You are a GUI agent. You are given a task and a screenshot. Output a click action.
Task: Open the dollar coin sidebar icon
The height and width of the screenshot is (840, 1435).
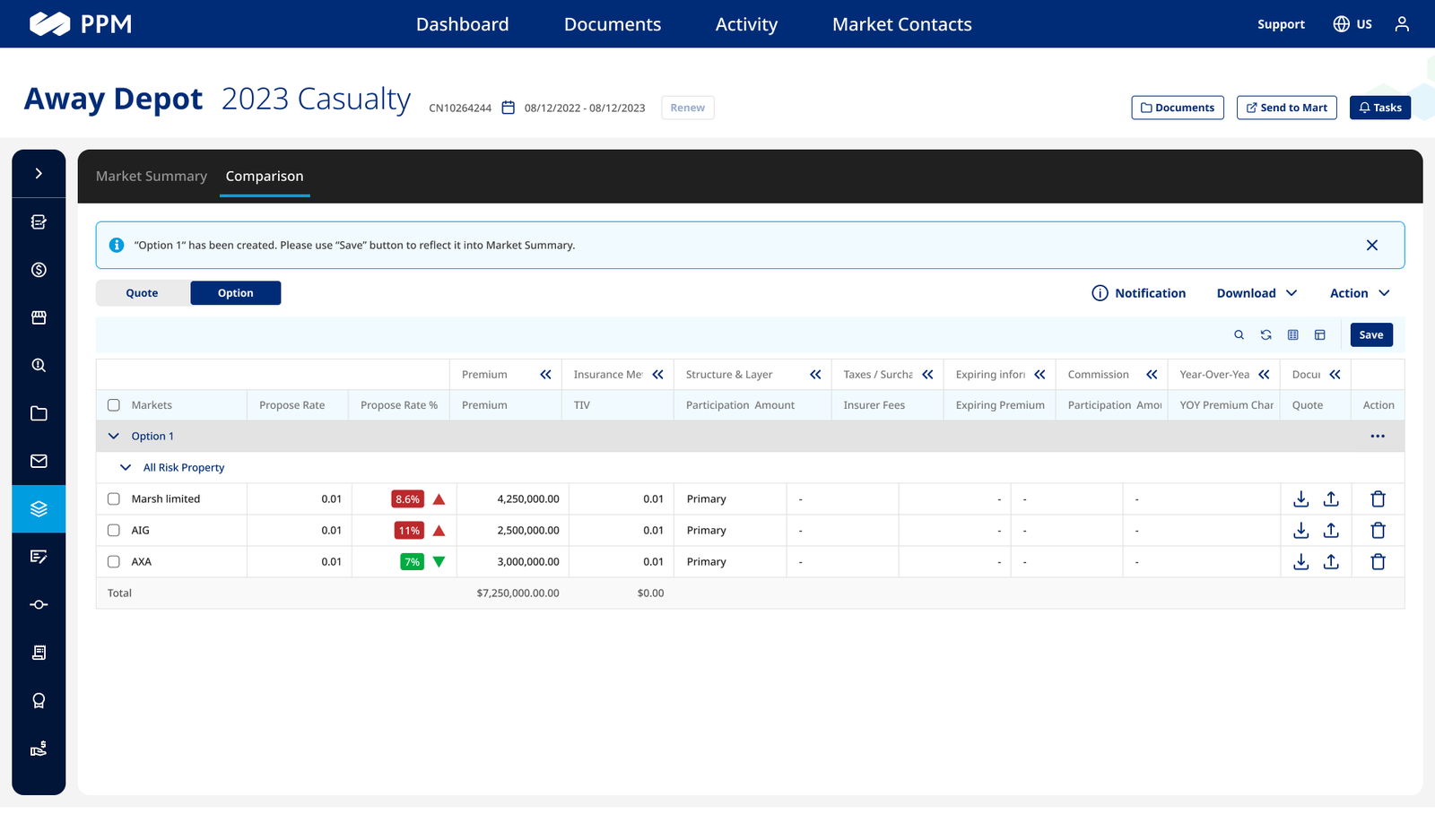coord(39,270)
